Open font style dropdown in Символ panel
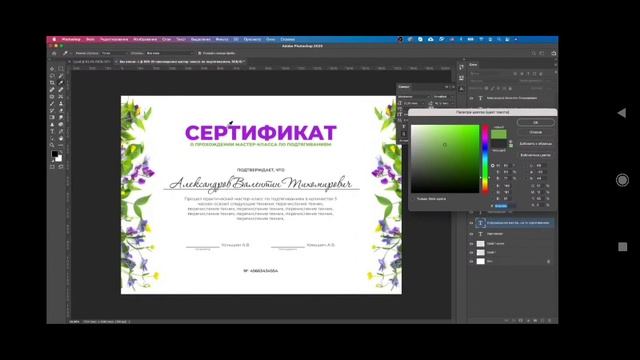Screen dimensions: 640x360 (x=443, y=97)
